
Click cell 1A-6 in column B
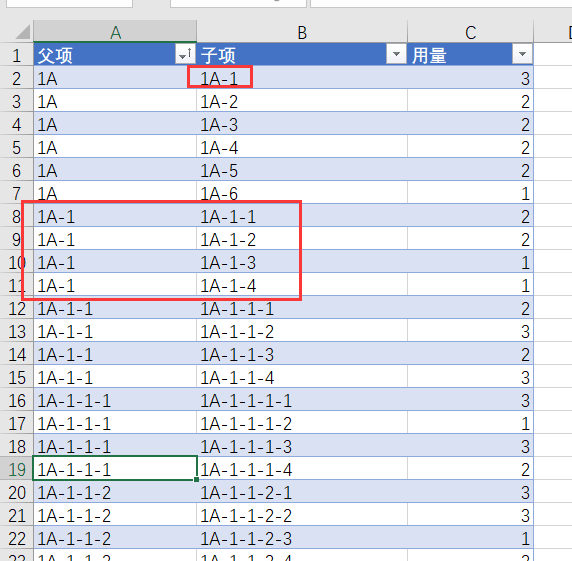(x=302, y=193)
